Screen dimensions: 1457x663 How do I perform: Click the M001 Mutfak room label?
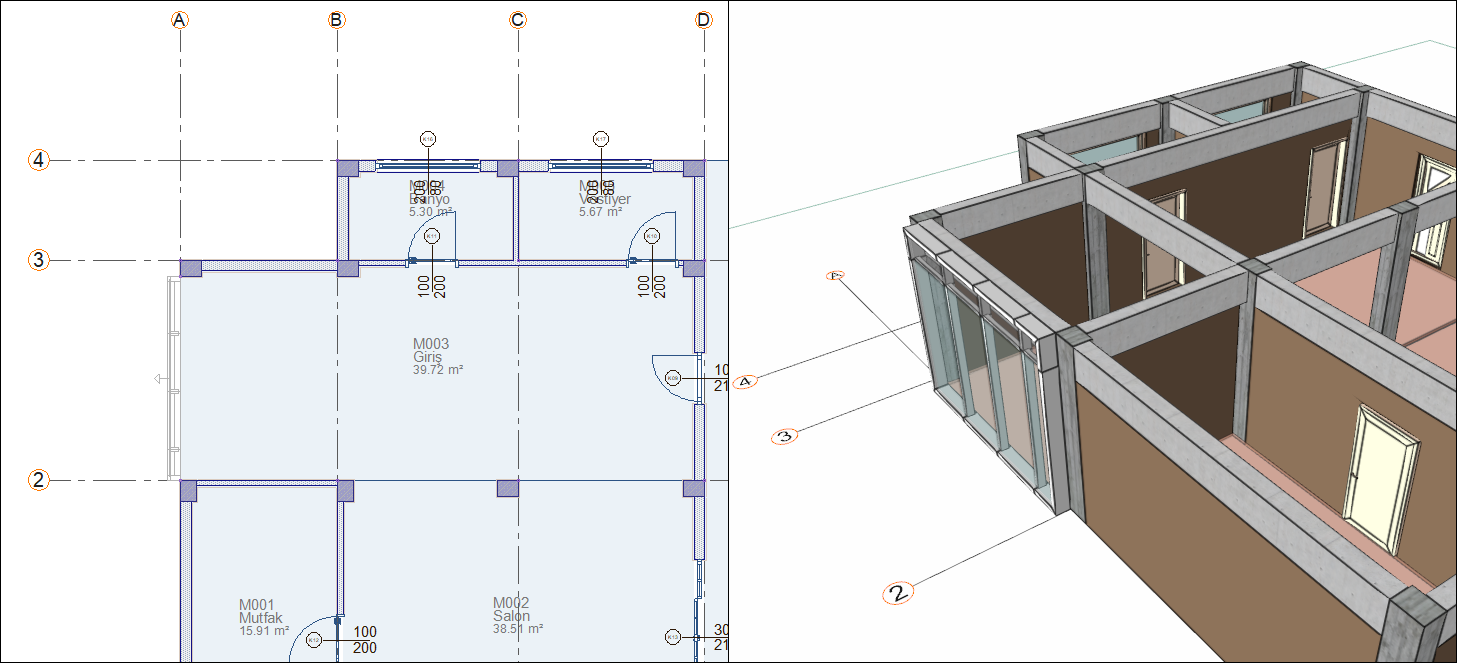tap(264, 618)
